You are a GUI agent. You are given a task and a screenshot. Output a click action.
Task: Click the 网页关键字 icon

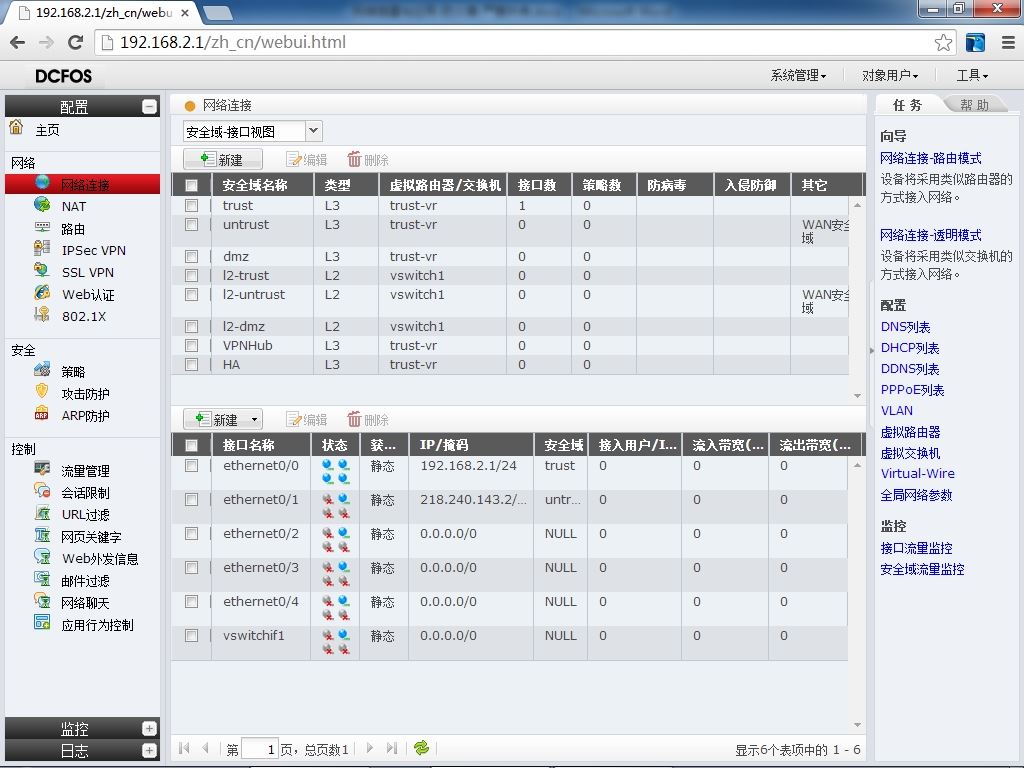pos(42,536)
